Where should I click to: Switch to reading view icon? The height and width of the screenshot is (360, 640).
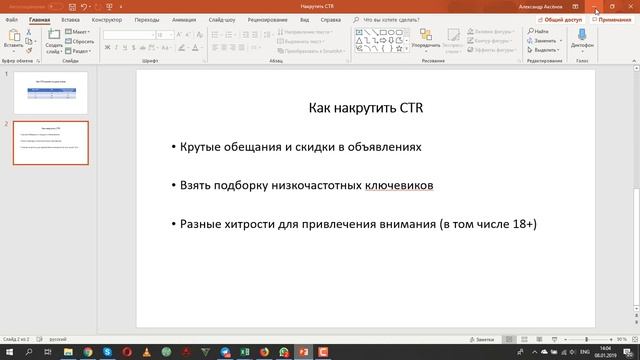(x=539, y=340)
